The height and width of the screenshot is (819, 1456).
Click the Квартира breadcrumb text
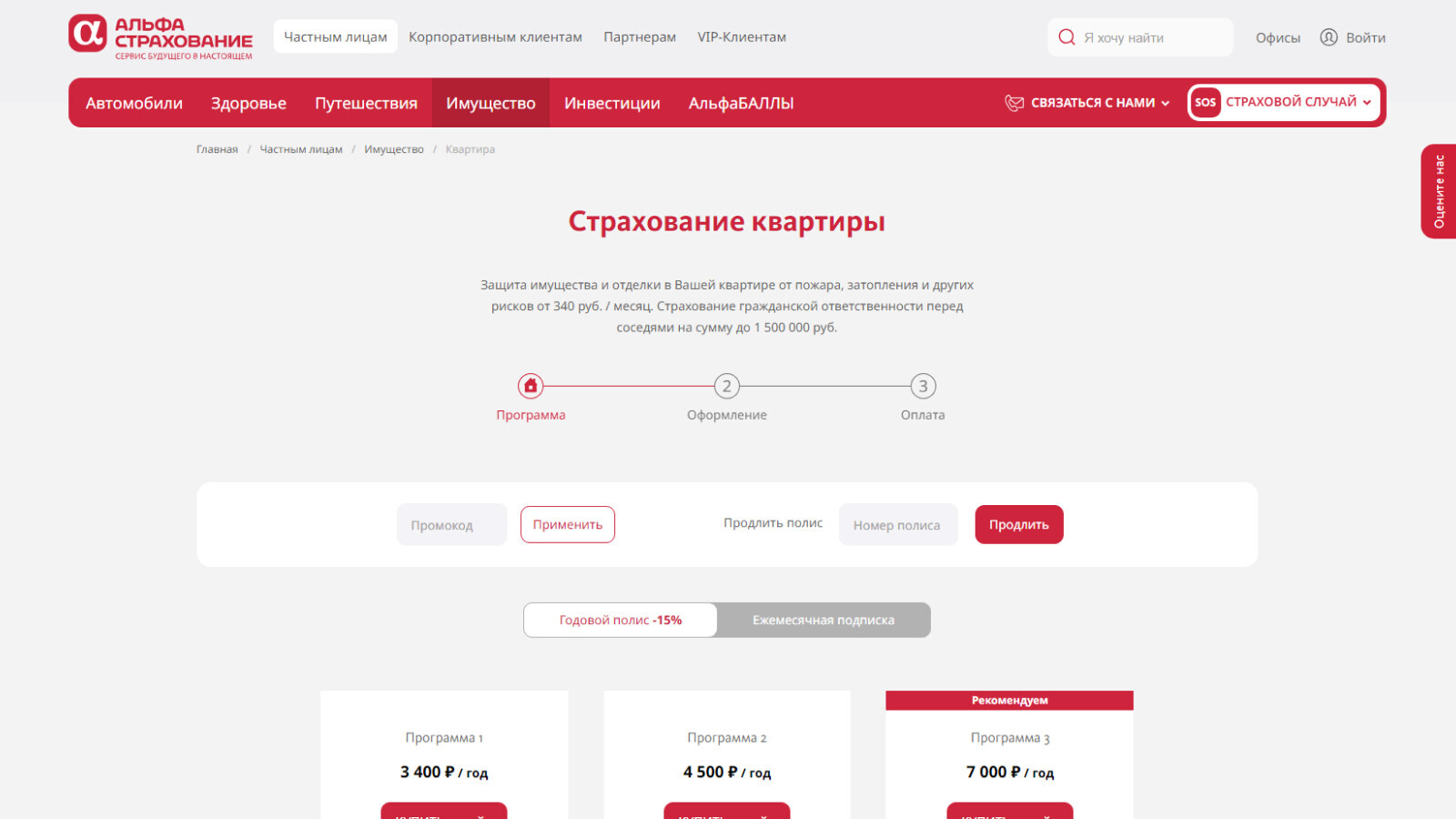click(x=470, y=149)
